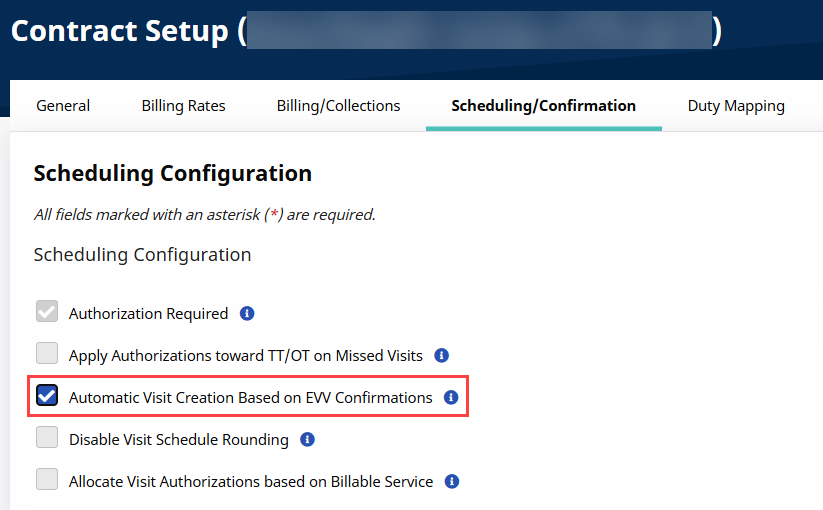Image resolution: width=823 pixels, height=510 pixels.
Task: Open info icon for Allocate Visit Authorizations
Action: [x=452, y=481]
